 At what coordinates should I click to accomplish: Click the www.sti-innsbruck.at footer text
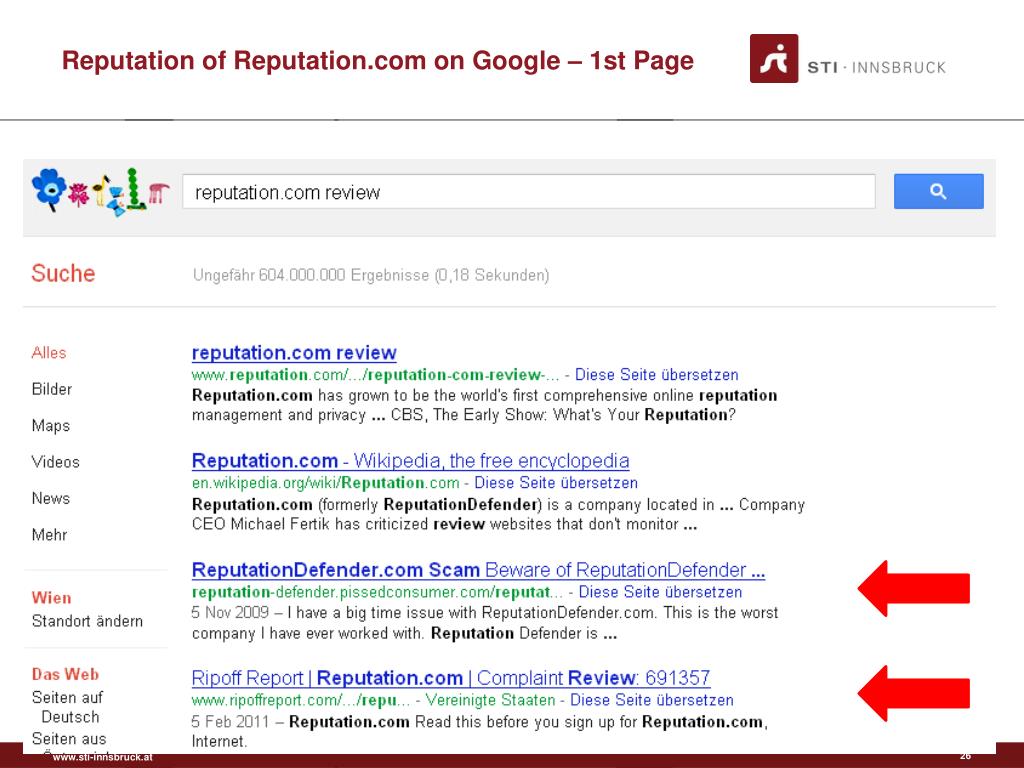coord(103,758)
